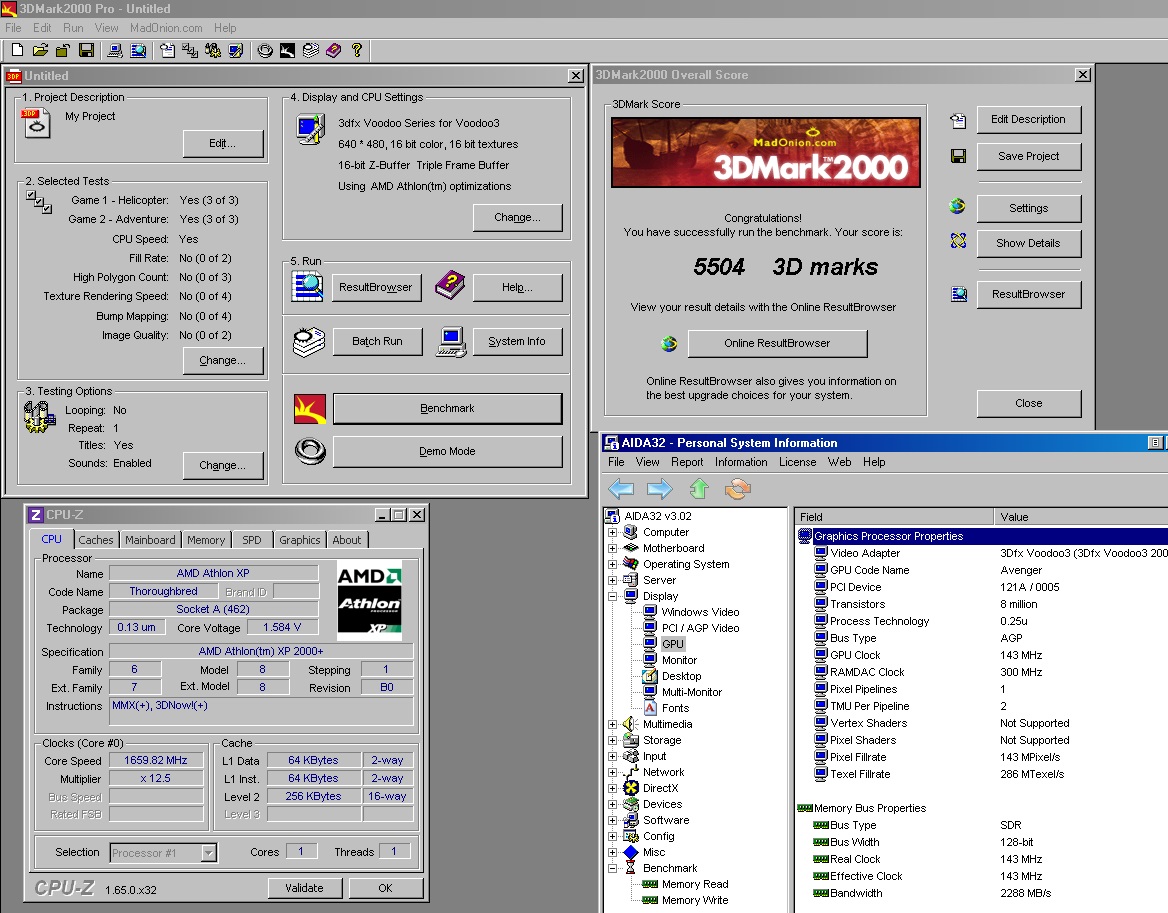Switch to the Graphics tab in CPU-Z

(x=299, y=540)
